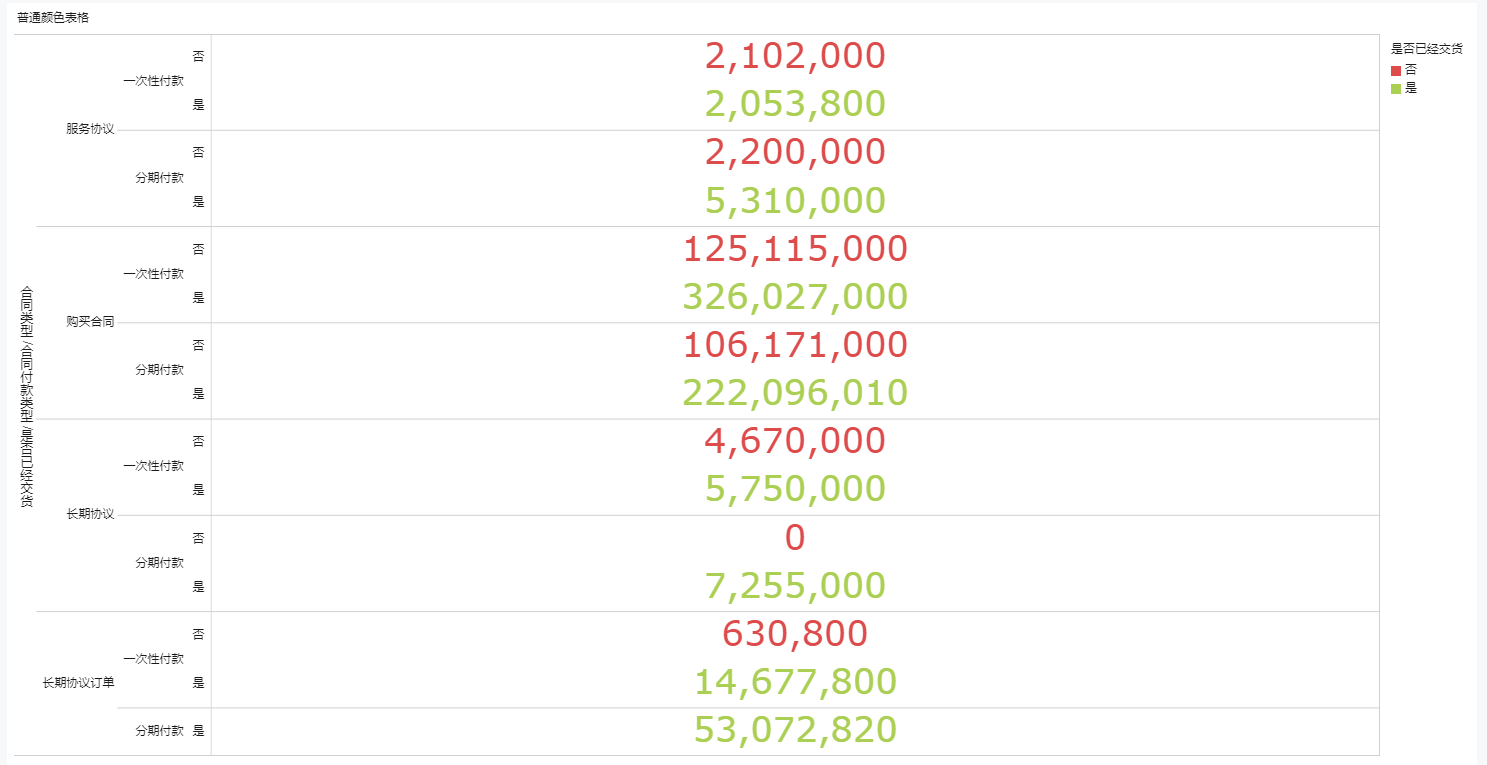Click the value 2,102,000

[x=795, y=56]
